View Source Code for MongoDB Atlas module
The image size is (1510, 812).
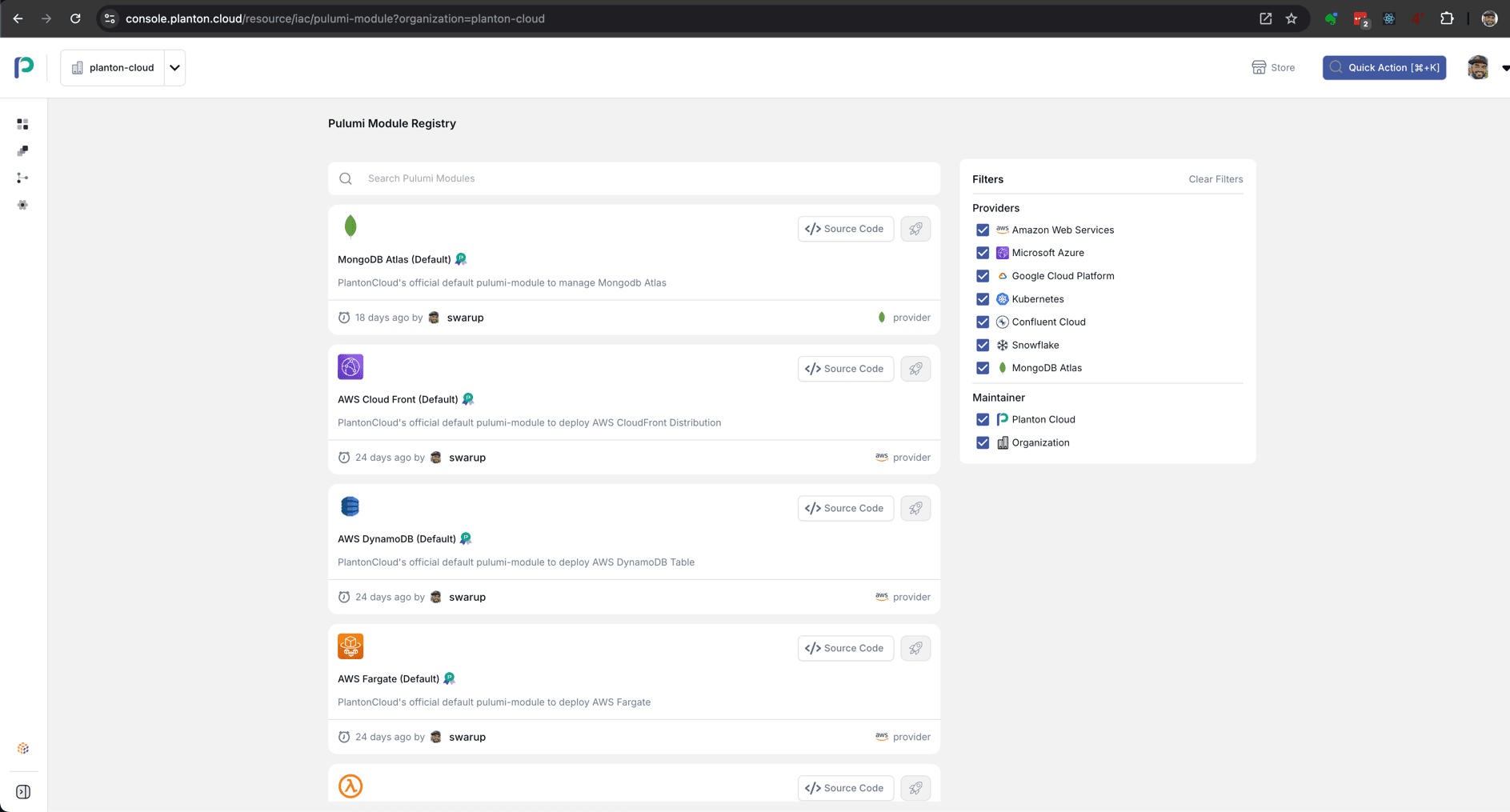pos(845,229)
